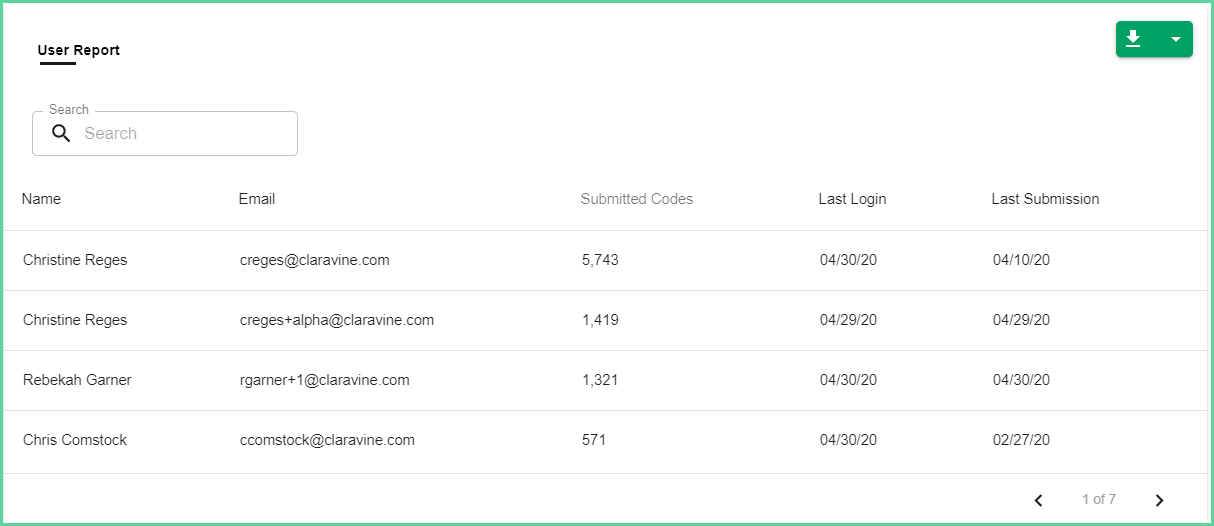Sort by Last Submission column header

coord(1045,199)
